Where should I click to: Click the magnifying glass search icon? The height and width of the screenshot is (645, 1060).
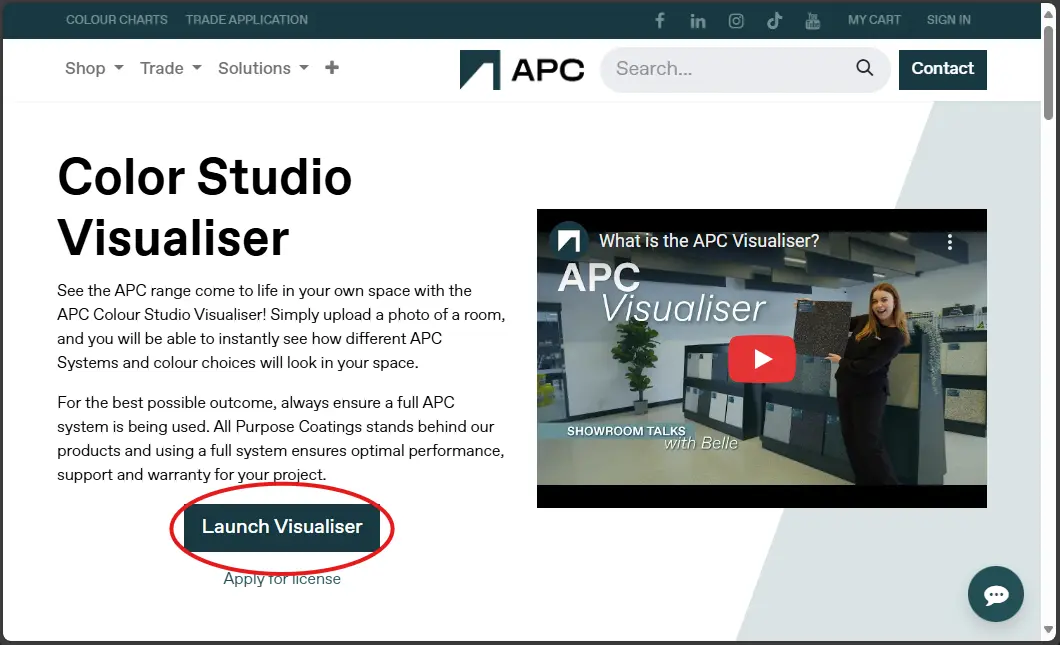click(865, 68)
